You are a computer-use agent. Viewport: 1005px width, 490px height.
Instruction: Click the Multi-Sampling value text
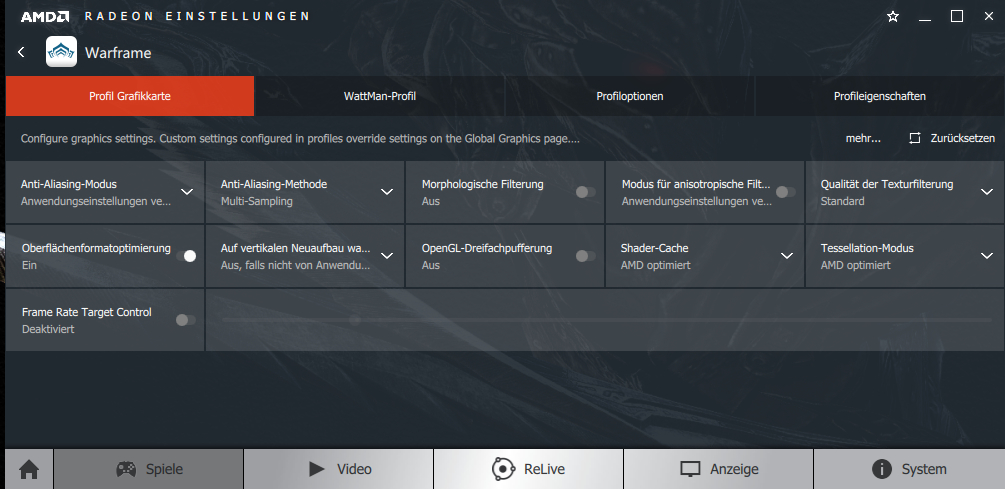(x=256, y=201)
